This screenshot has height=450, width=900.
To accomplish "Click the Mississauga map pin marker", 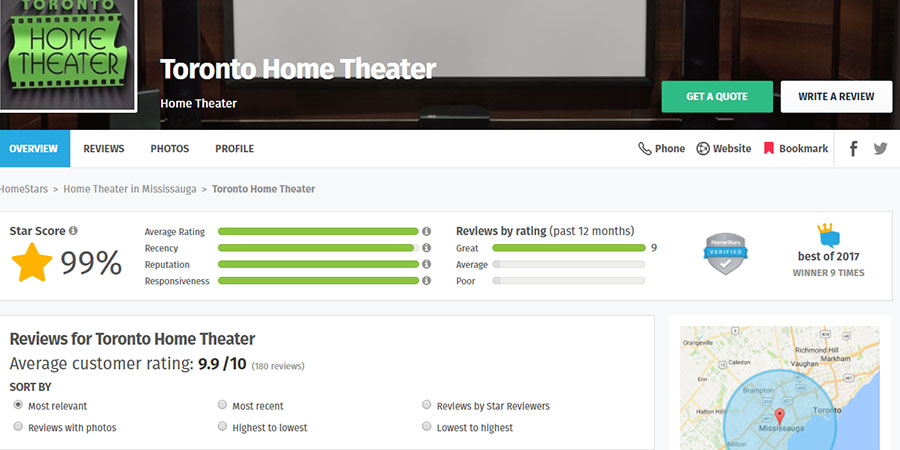I will pyautogui.click(x=777, y=415).
